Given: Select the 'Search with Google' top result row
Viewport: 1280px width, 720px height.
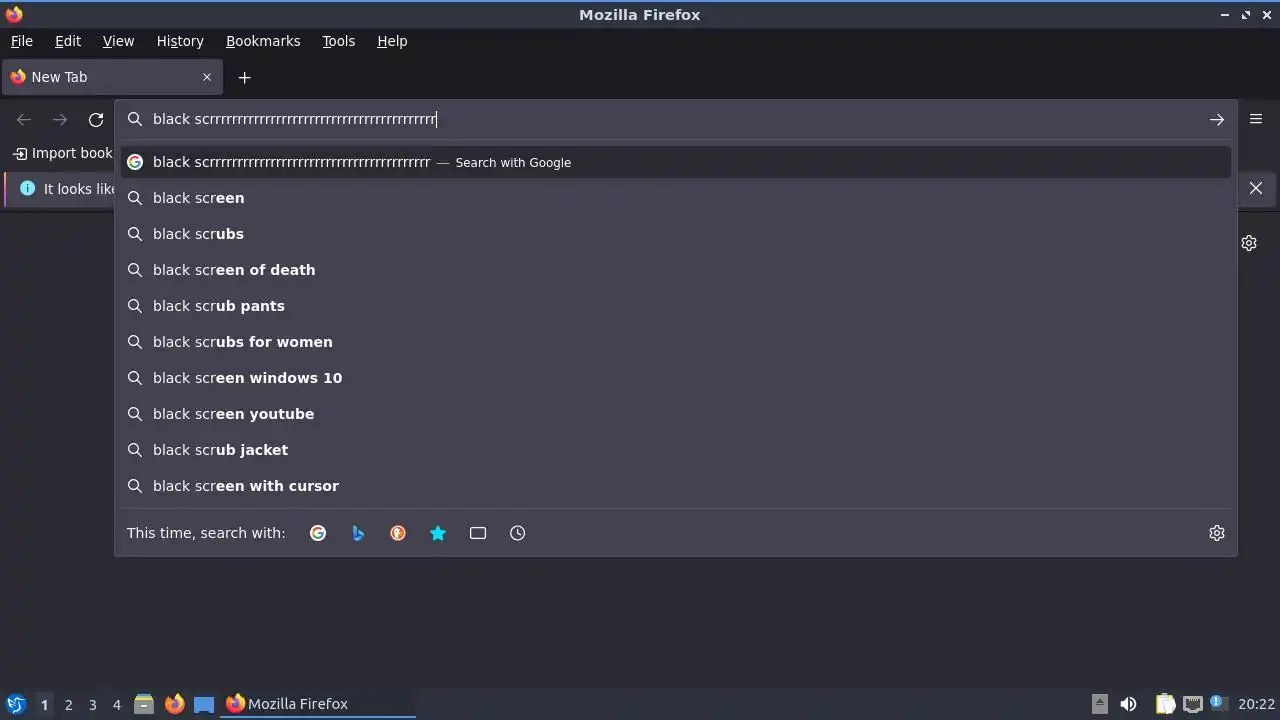Looking at the screenshot, I should click(x=675, y=162).
